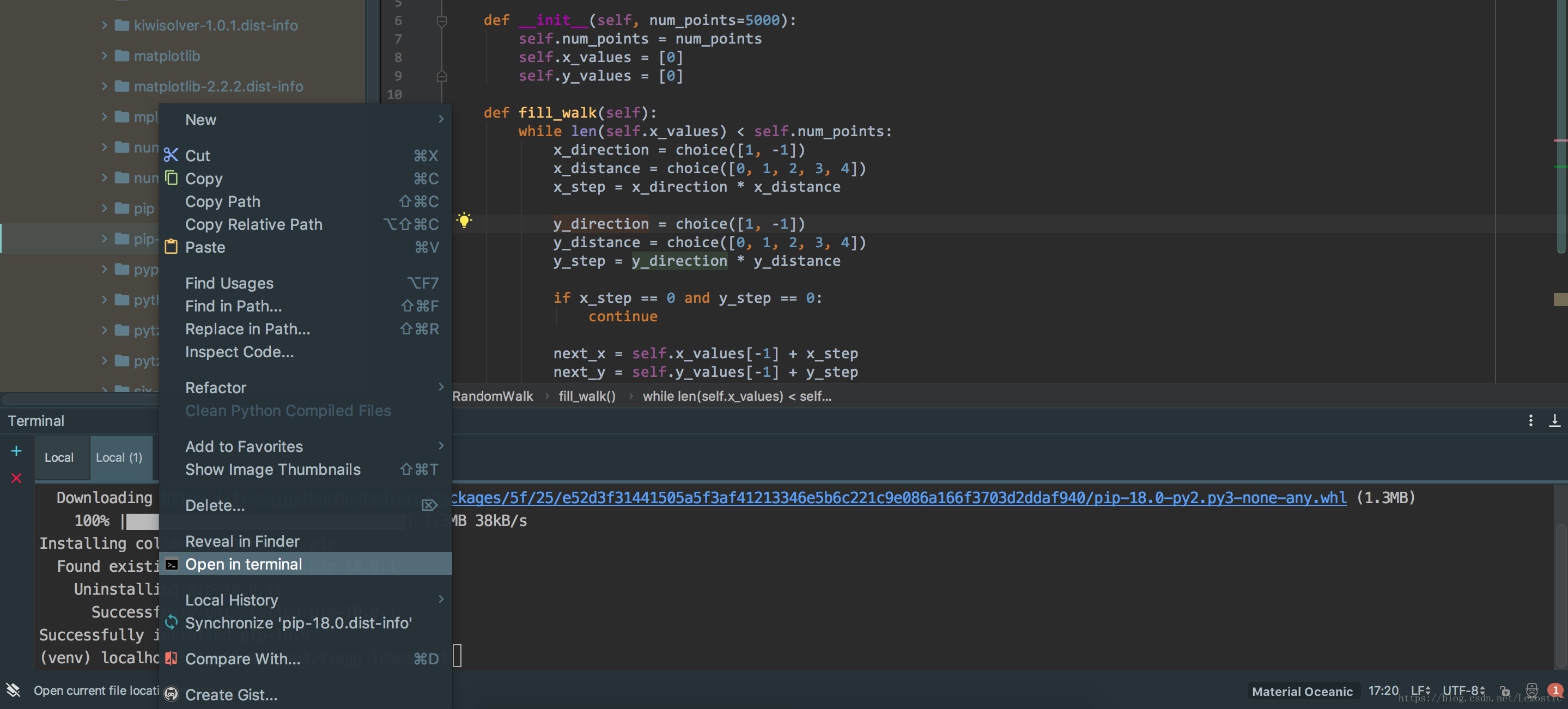This screenshot has width=1568, height=709.
Task: Click the Inspect Code menu option
Action: (239, 352)
